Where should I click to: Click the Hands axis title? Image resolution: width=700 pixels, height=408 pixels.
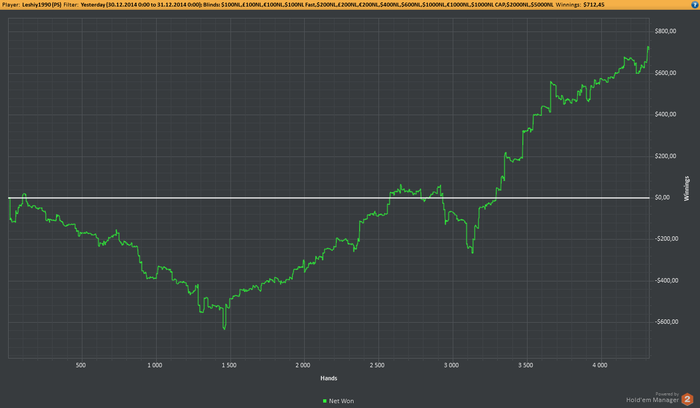329,378
